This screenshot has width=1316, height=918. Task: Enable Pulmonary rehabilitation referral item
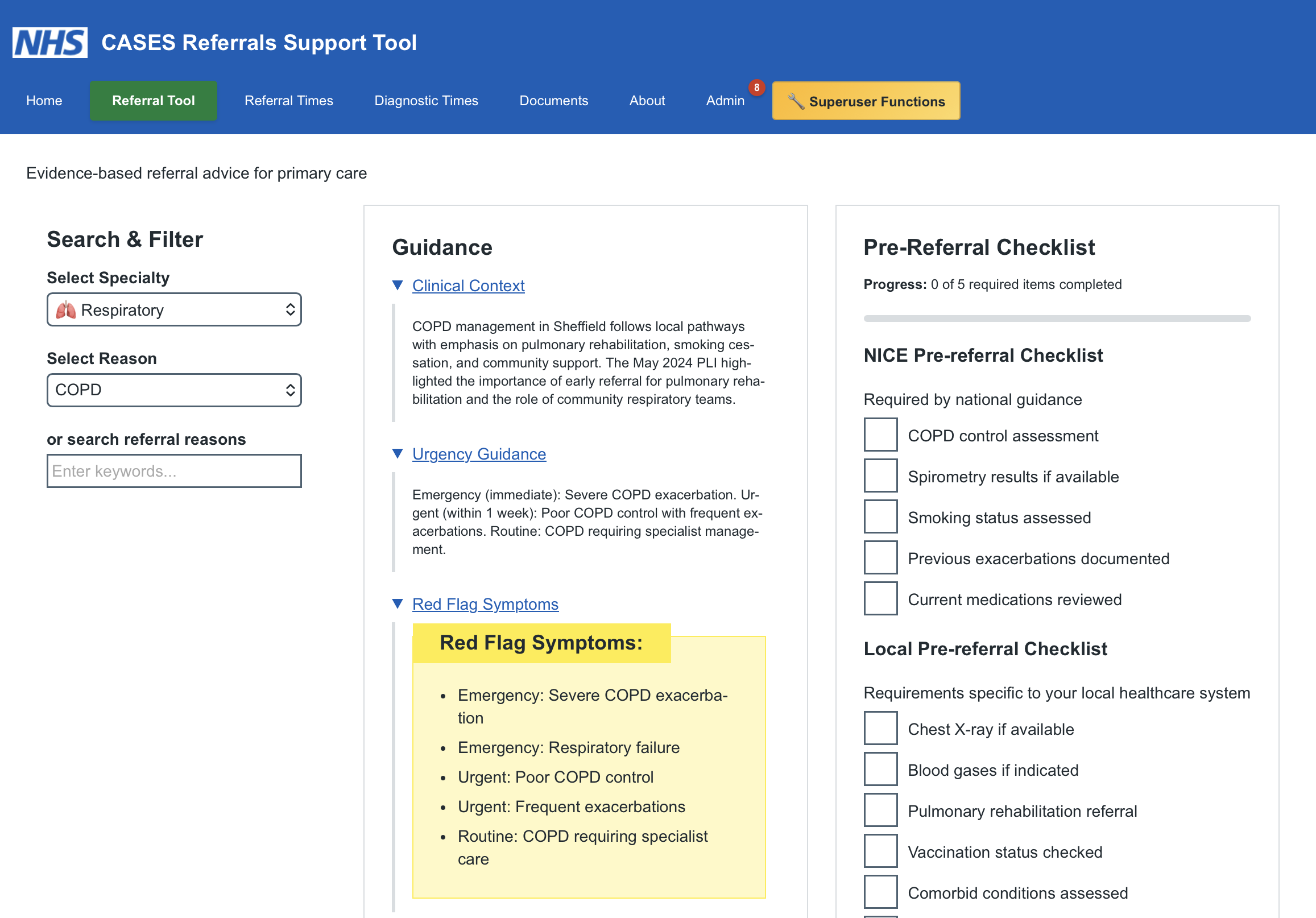click(880, 811)
